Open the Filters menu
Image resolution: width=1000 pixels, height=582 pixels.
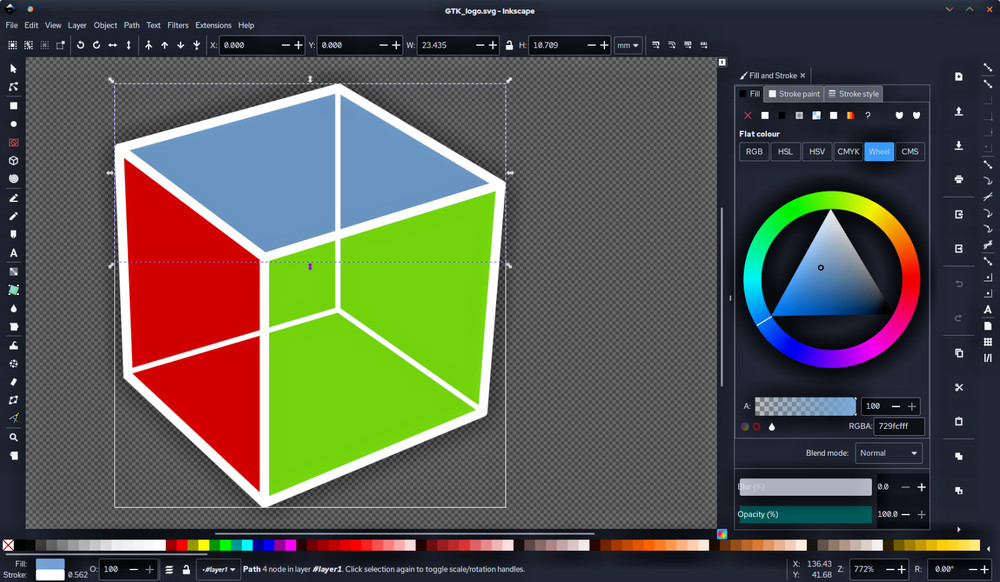[x=178, y=25]
